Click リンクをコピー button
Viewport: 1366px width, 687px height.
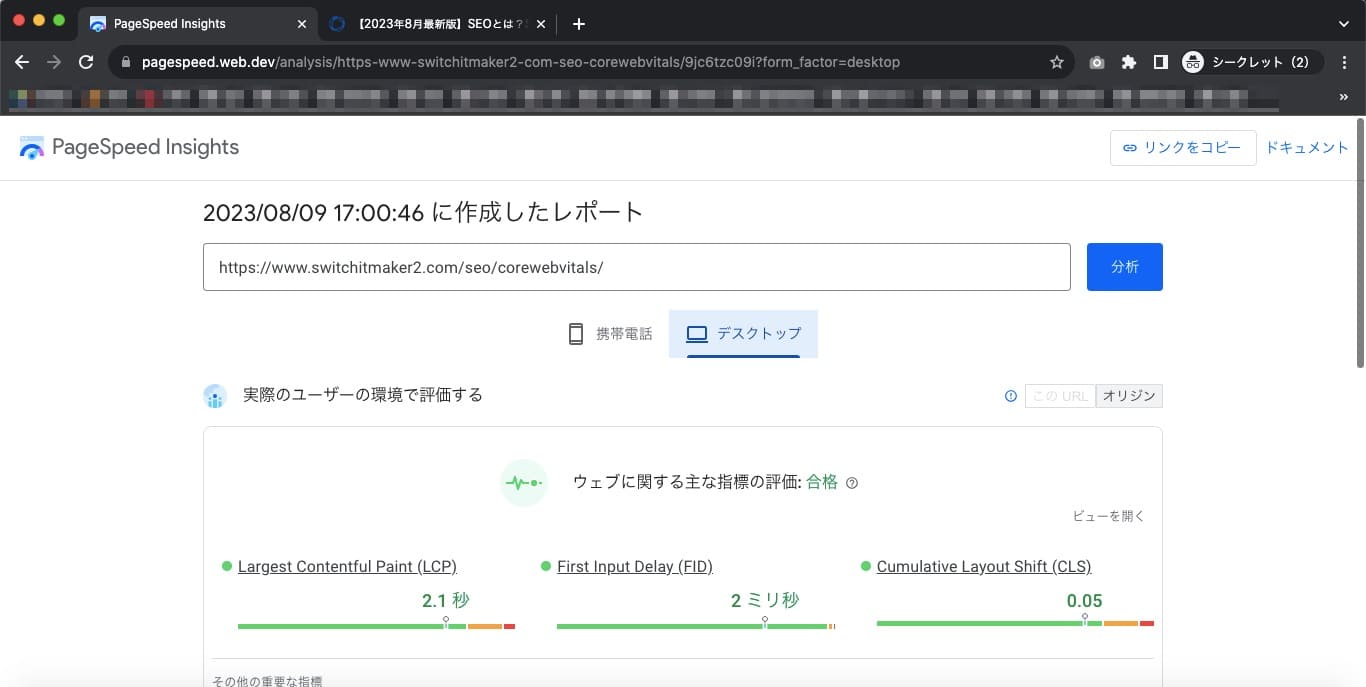pyautogui.click(x=1183, y=147)
